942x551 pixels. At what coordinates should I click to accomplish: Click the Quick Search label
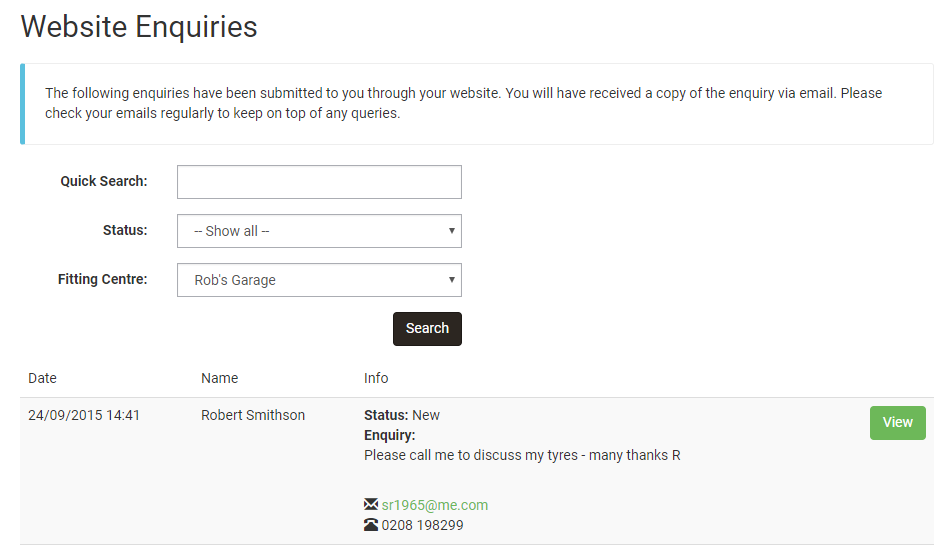click(103, 182)
